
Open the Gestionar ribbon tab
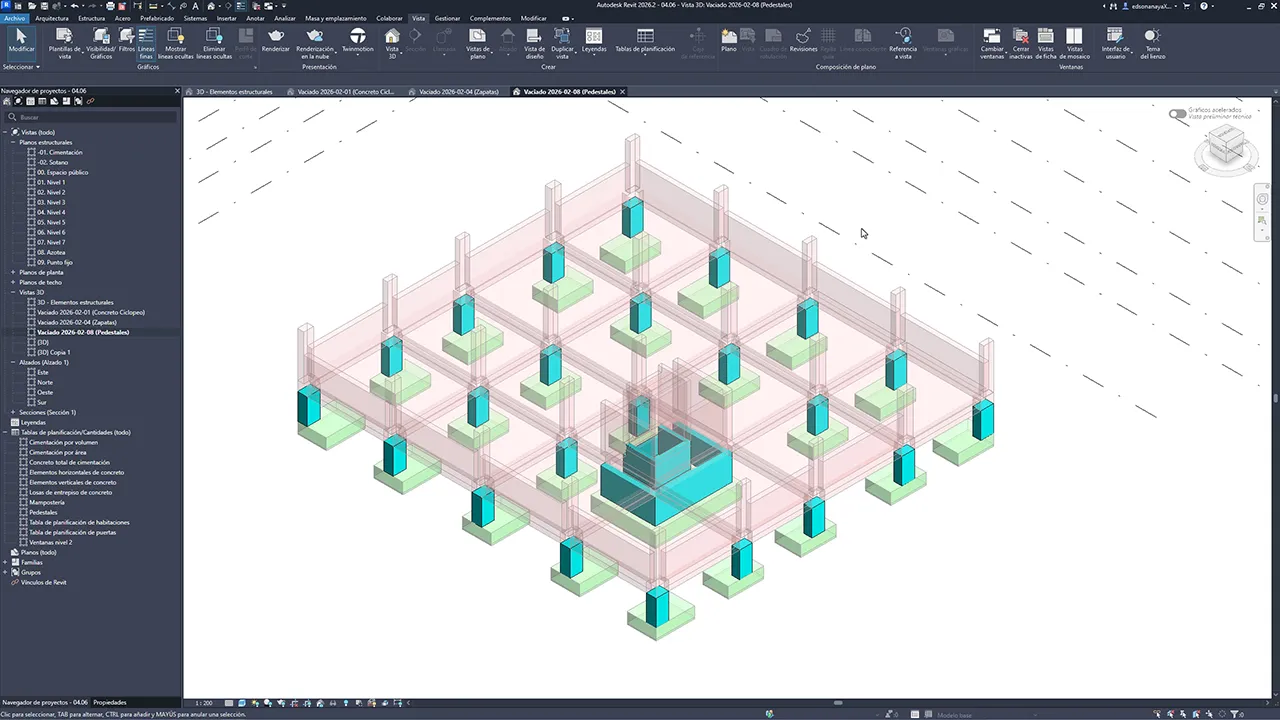[447, 18]
